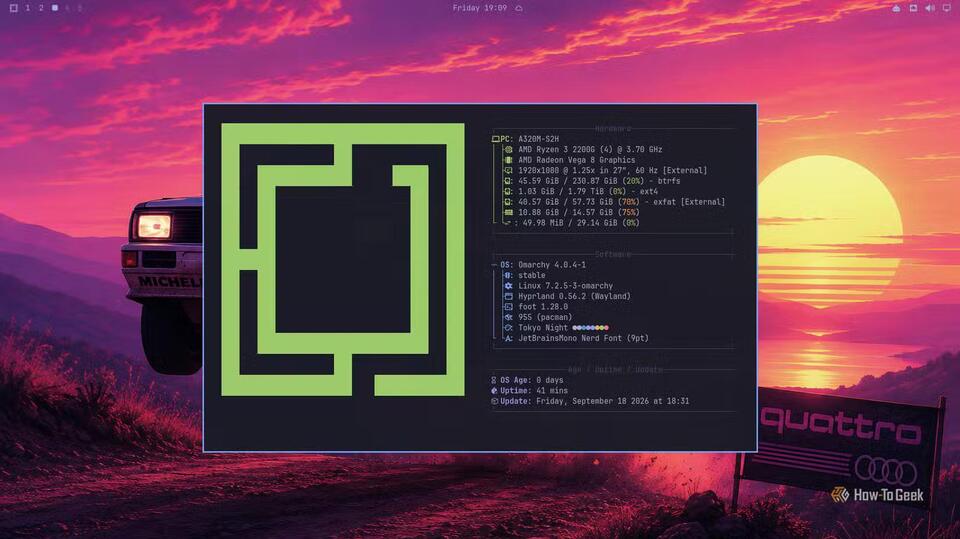Screen dimensions: 960x539
Task: Click 'OS: Omarchy 4.0.4-1' text
Action: pos(543,265)
